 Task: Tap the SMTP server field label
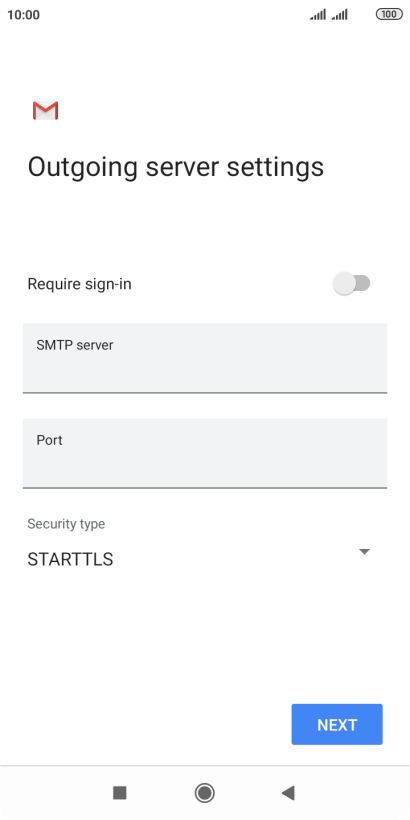click(75, 345)
